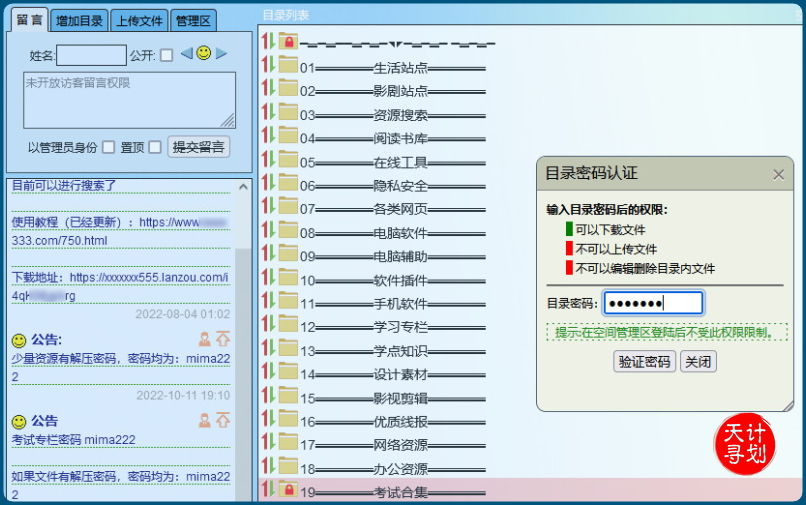
Task: Open locked folder at top of list
Action: 288,42
